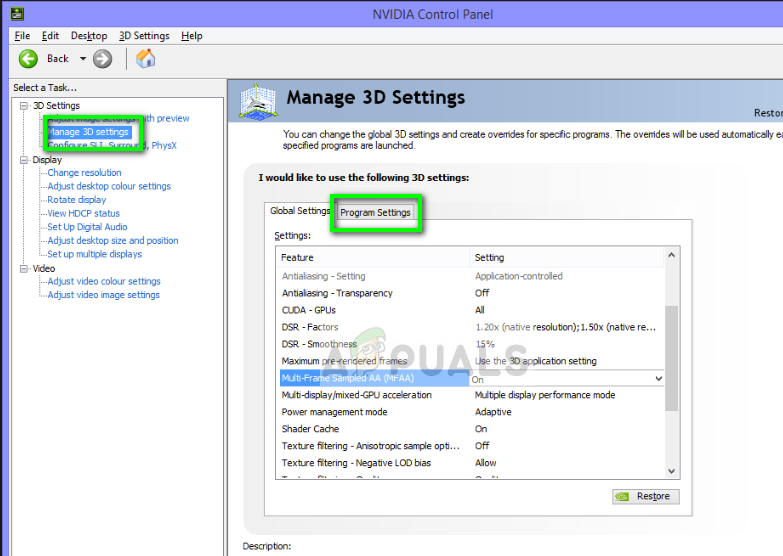Select Texture filtering - Anisotropic sample row
Image resolution: width=783 pixels, height=556 pixels.
coord(472,446)
